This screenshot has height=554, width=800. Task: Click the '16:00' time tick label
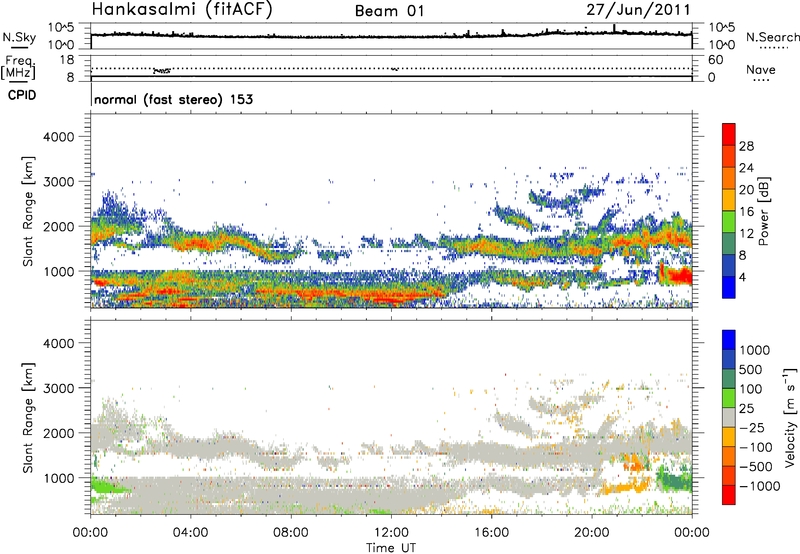point(492,533)
